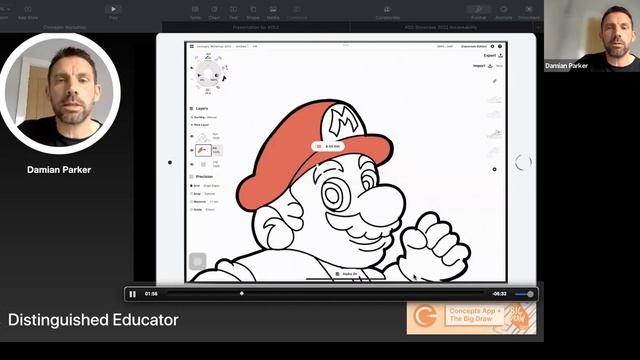This screenshot has width=640, height=360.
Task: Click the Layers panel header icon
Action: pos(191,109)
